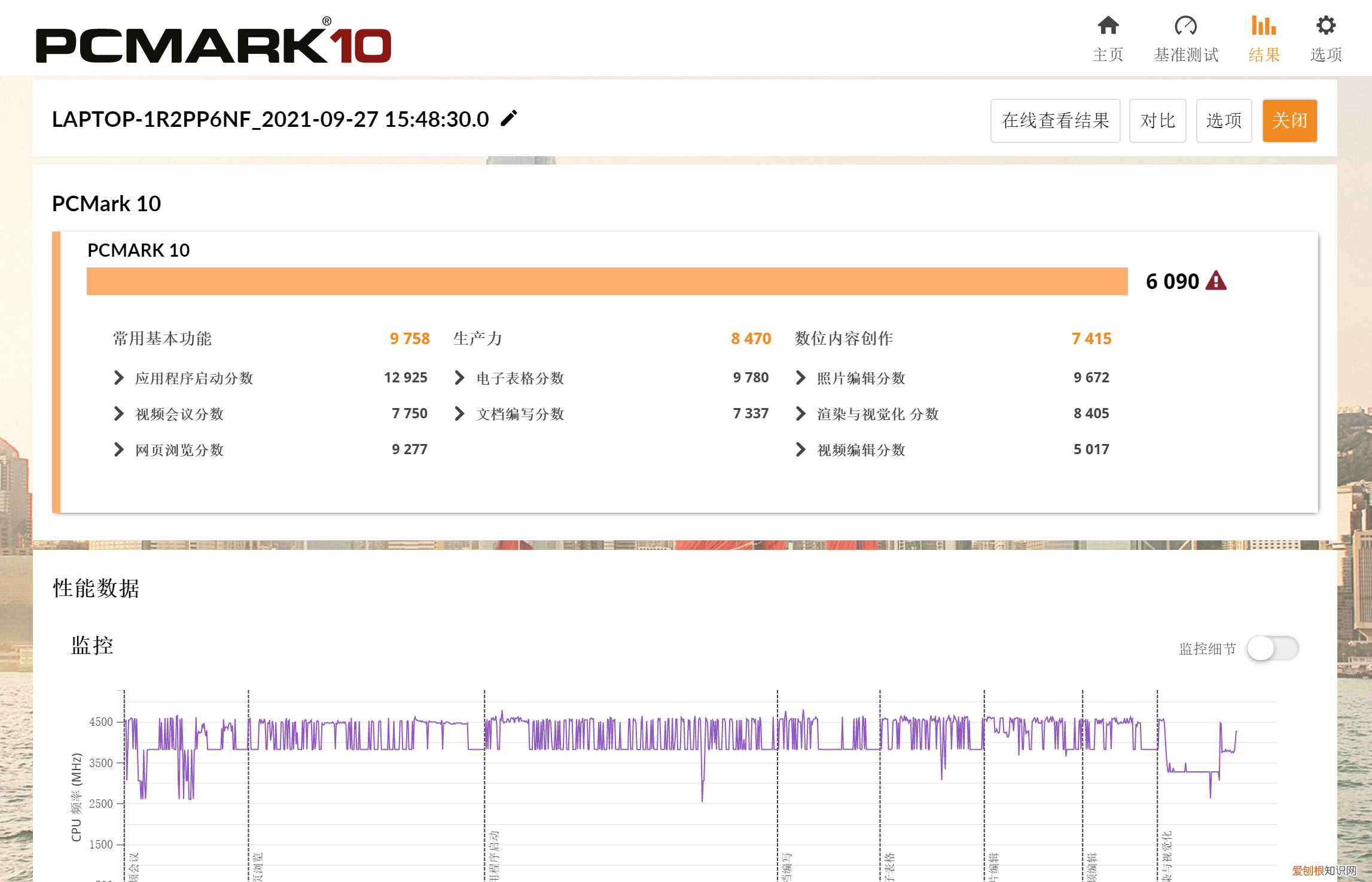
Task: Expand 视频编辑分数 chevron
Action: point(801,449)
